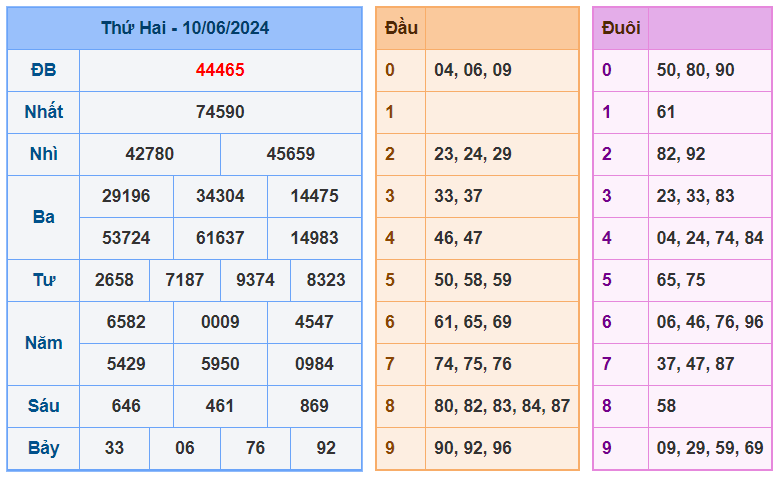Click the Đuôi row 1 value '61'
The image size is (780, 478).
[666, 112]
